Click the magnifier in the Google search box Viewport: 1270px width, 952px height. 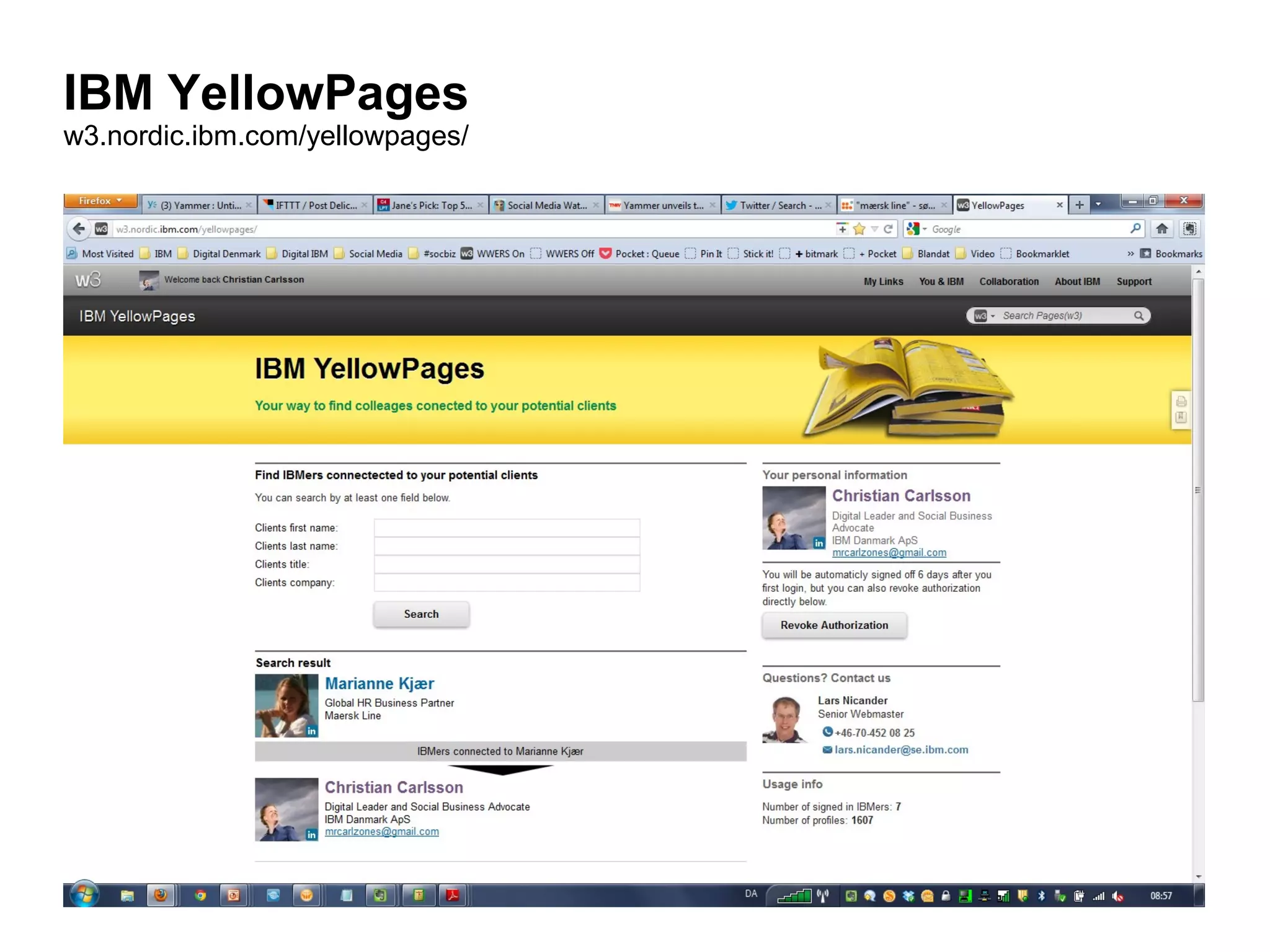(x=1135, y=229)
